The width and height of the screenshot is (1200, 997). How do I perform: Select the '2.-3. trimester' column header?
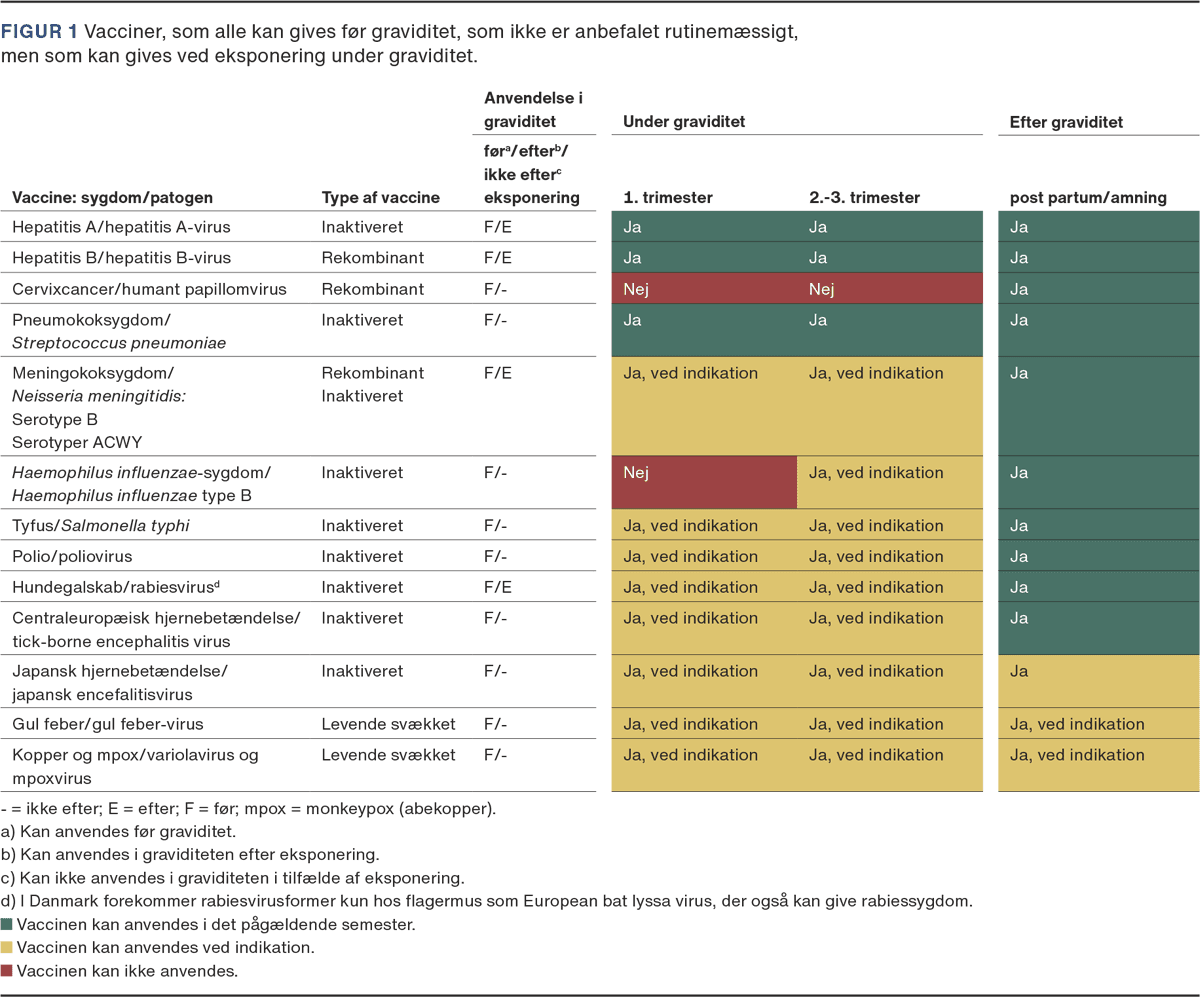pos(865,198)
